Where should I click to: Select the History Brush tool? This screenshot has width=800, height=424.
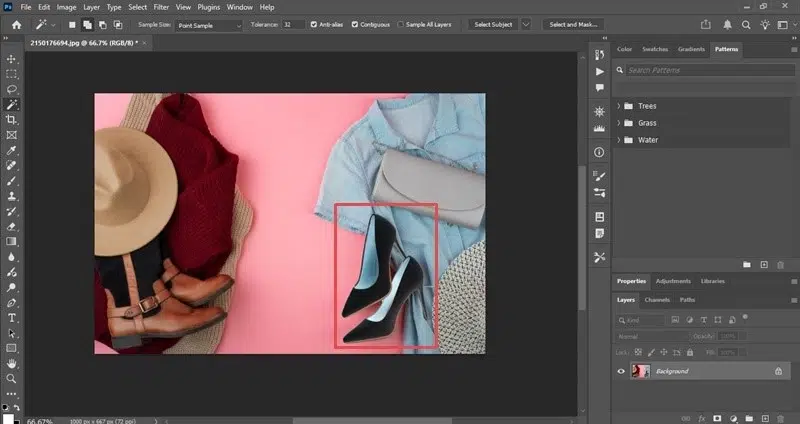pyautogui.click(x=11, y=211)
